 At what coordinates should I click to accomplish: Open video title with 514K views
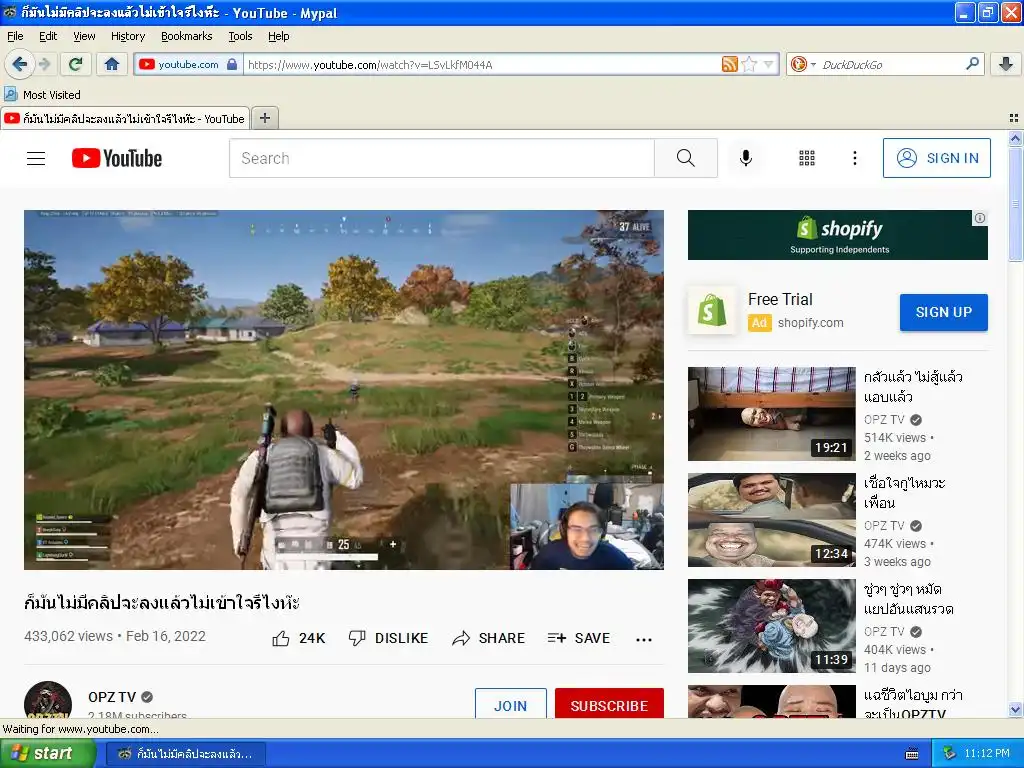tap(913, 387)
